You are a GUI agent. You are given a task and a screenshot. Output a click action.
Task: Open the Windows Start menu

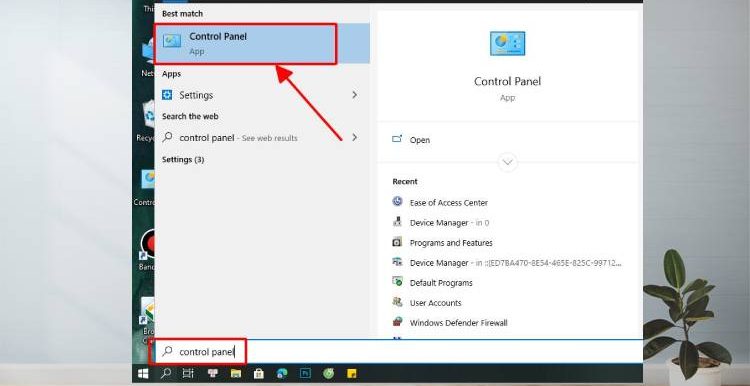[x=143, y=373]
